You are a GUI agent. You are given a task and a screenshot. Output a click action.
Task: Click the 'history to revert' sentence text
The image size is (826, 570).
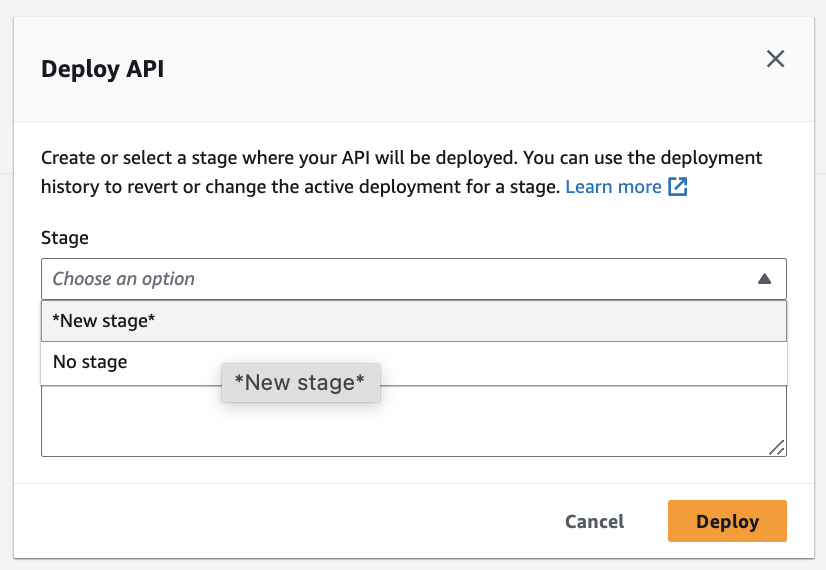(x=150, y=187)
